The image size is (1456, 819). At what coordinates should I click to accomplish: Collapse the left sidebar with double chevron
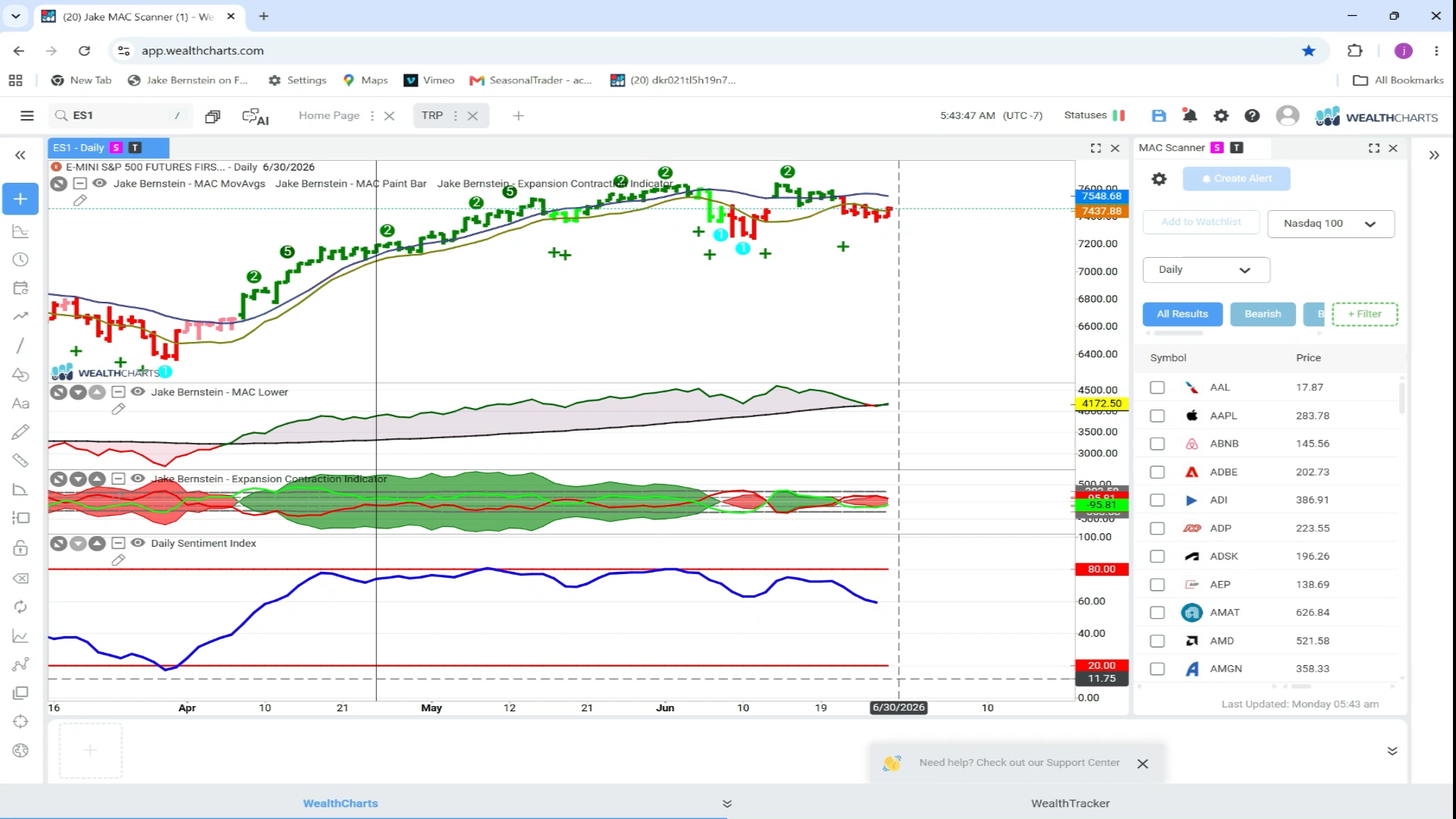click(x=20, y=155)
